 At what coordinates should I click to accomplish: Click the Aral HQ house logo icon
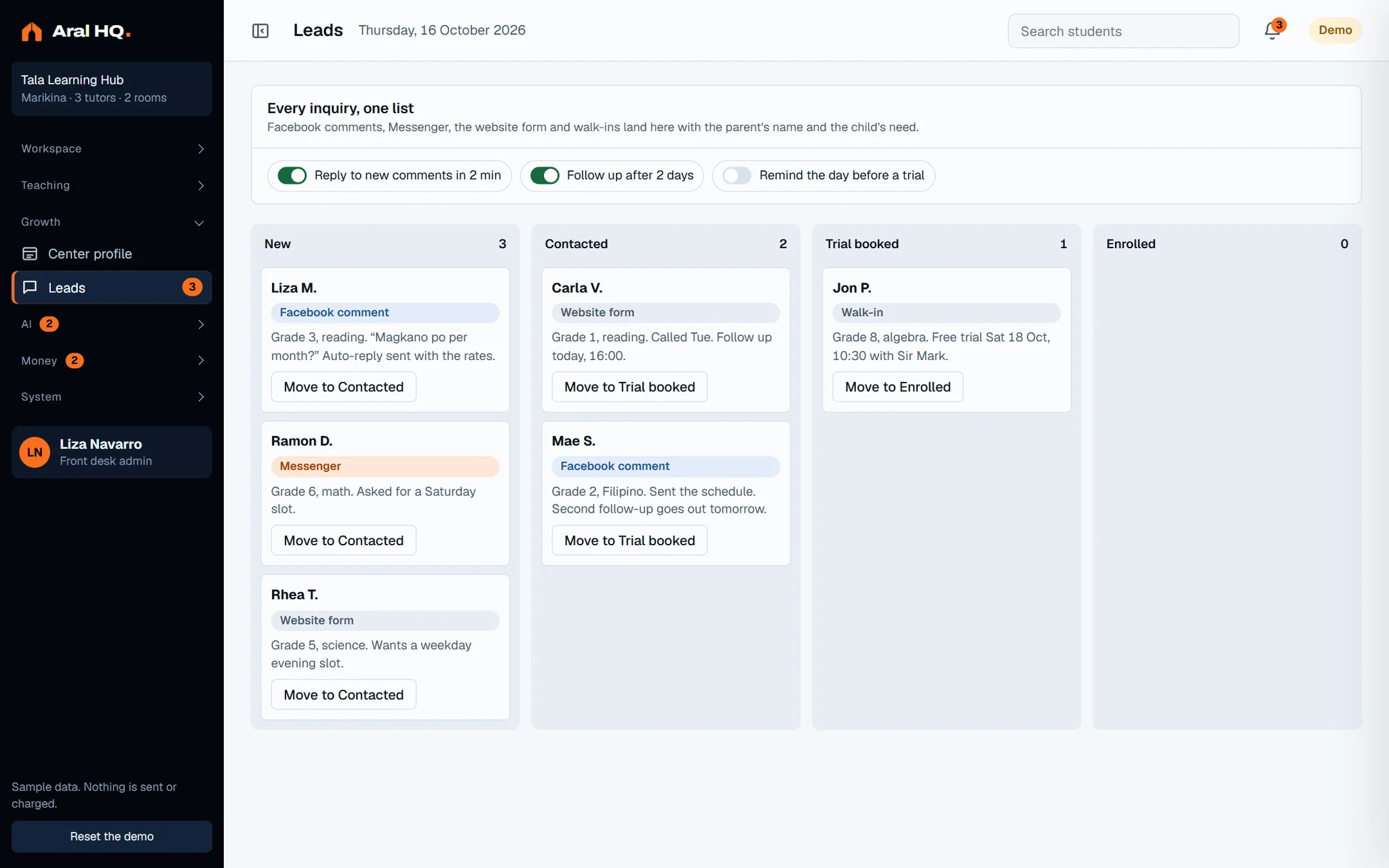point(31,31)
